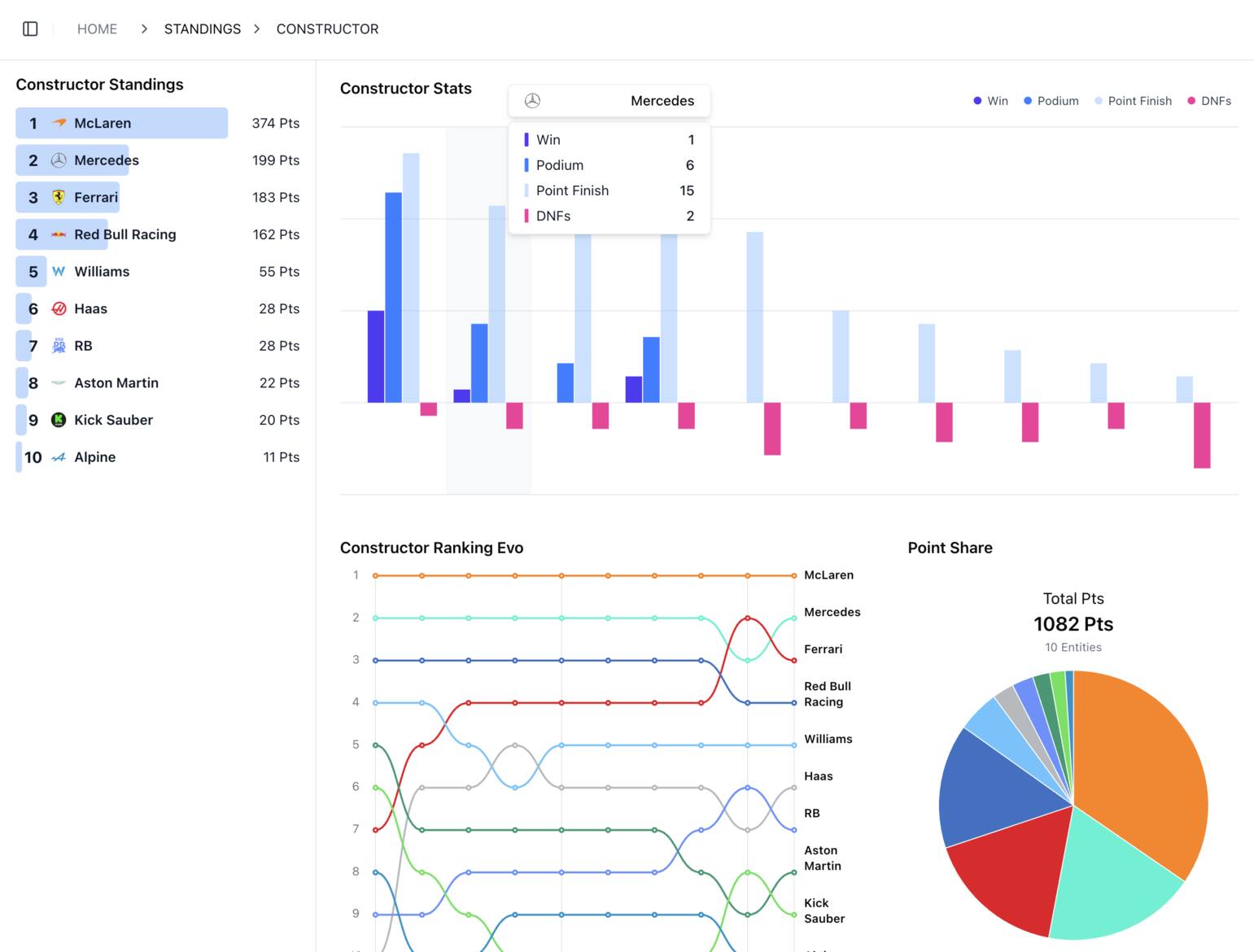Click Ferrari label in ranking chart
1254x952 pixels.
(x=823, y=649)
